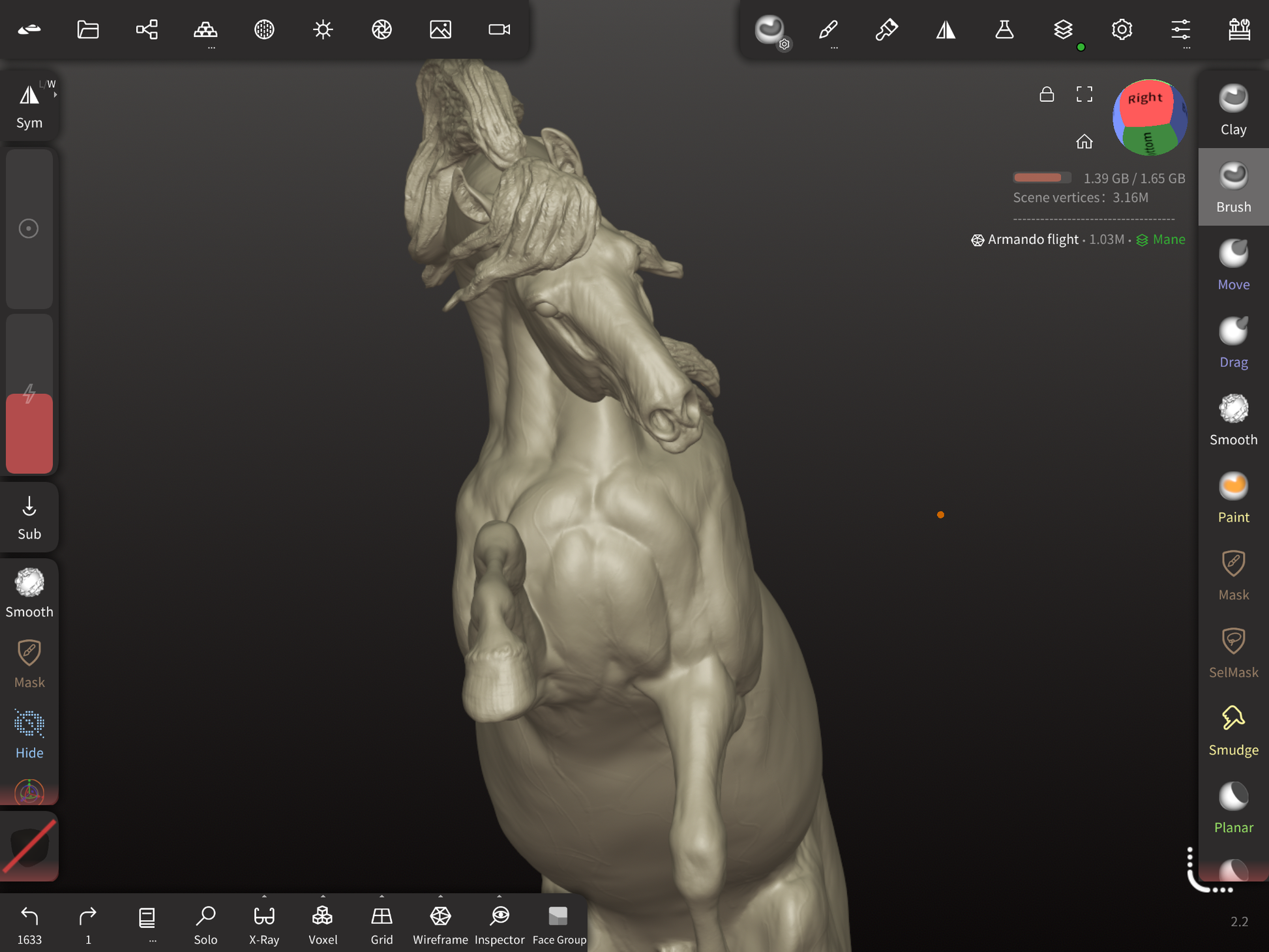Open the Symmetry menu in top bar

[946, 29]
